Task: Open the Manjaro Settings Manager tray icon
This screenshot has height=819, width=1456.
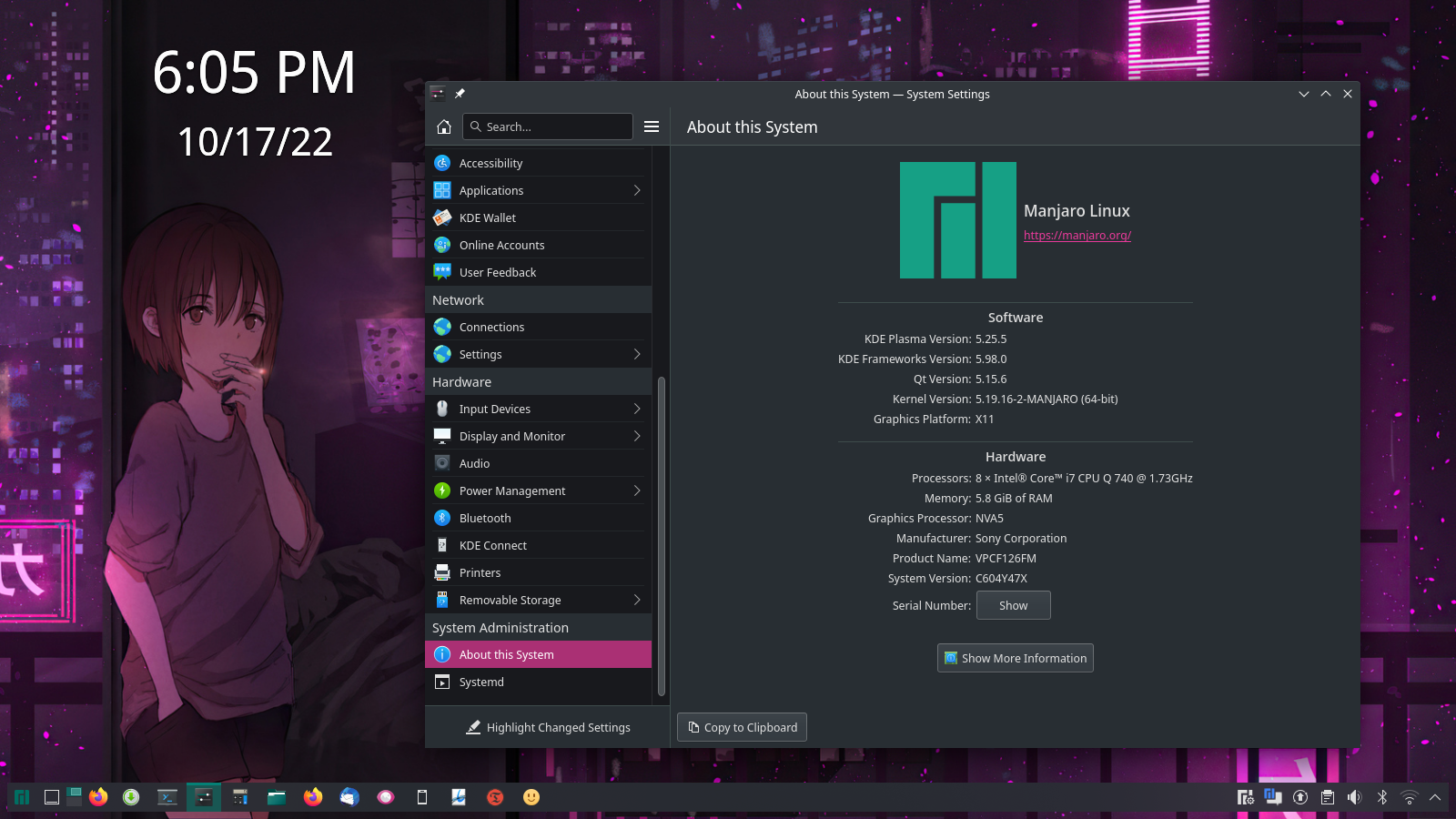Action: [x=1246, y=797]
